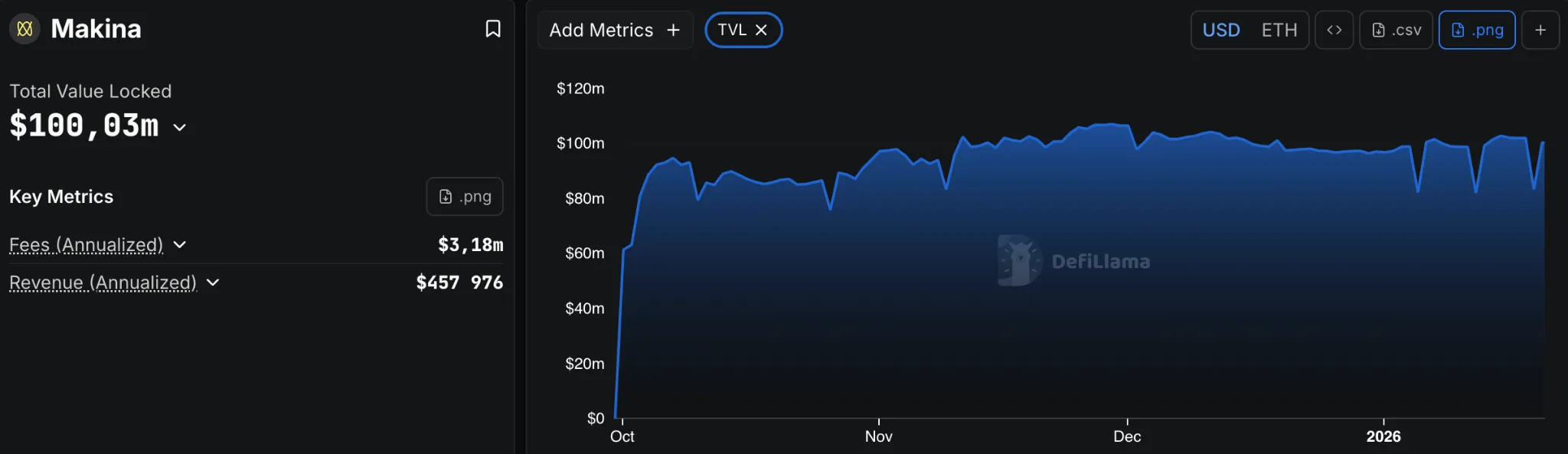Open the embed code icon

[1334, 30]
